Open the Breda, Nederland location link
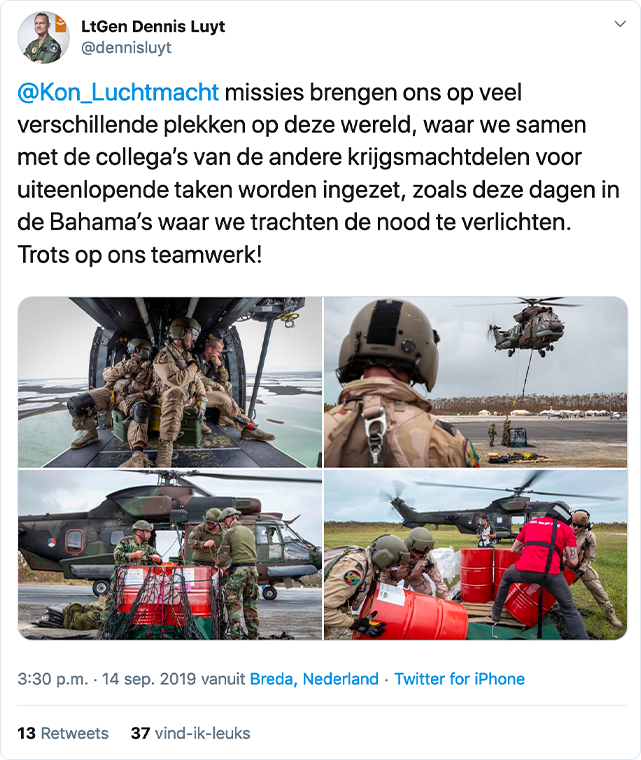Screen dimensions: 641x760 (314, 679)
